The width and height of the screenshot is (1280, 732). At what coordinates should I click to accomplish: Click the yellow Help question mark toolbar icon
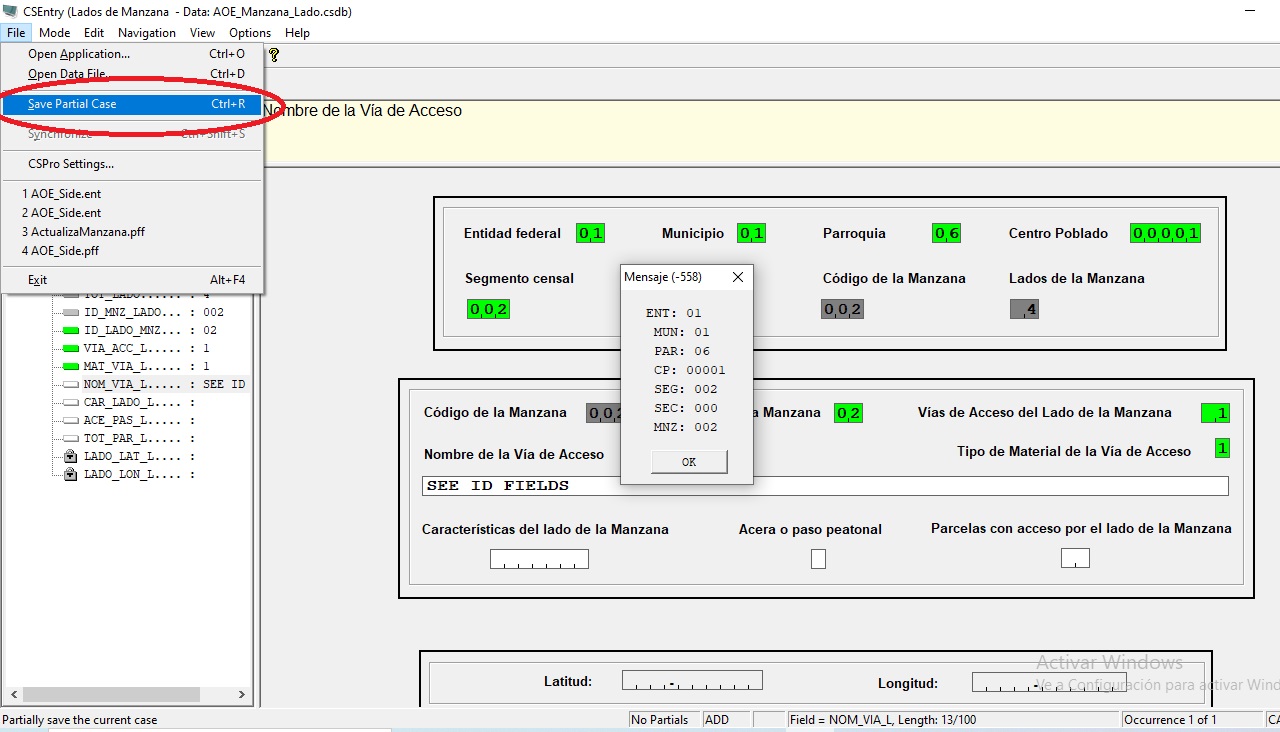click(274, 55)
